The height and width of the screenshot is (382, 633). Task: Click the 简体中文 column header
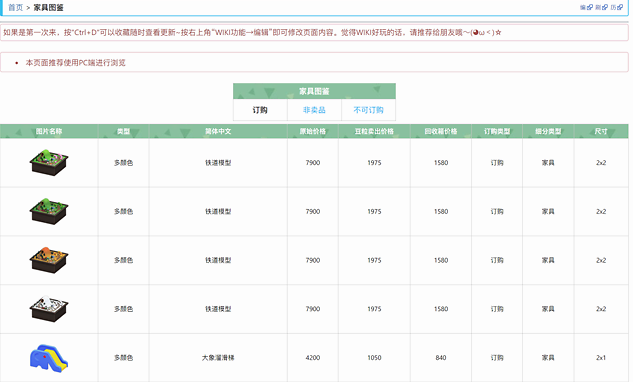(x=218, y=131)
